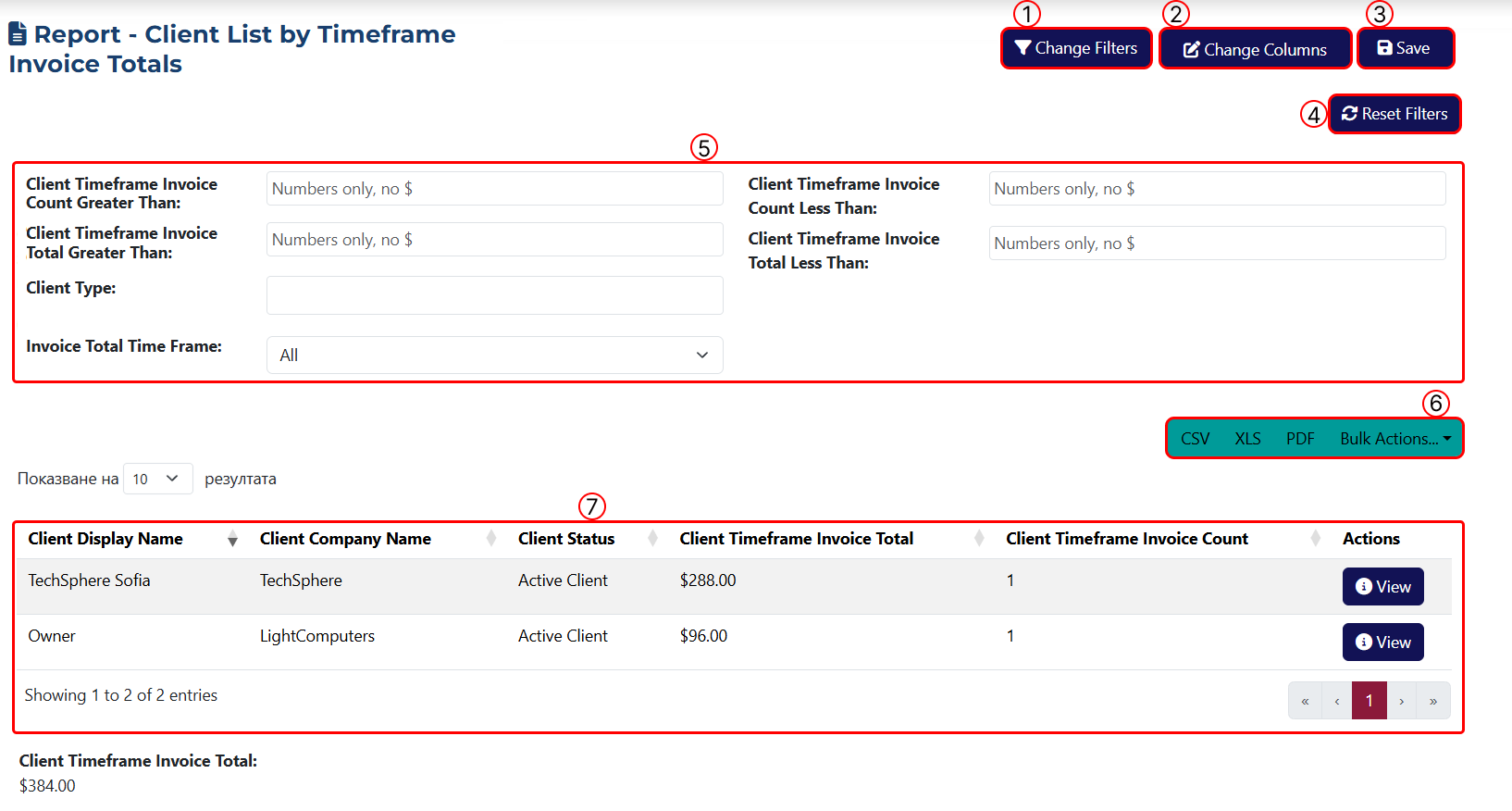Click the 'Showing 1 to 2 of 2 entries' text
The image size is (1512, 811).
[x=121, y=695]
